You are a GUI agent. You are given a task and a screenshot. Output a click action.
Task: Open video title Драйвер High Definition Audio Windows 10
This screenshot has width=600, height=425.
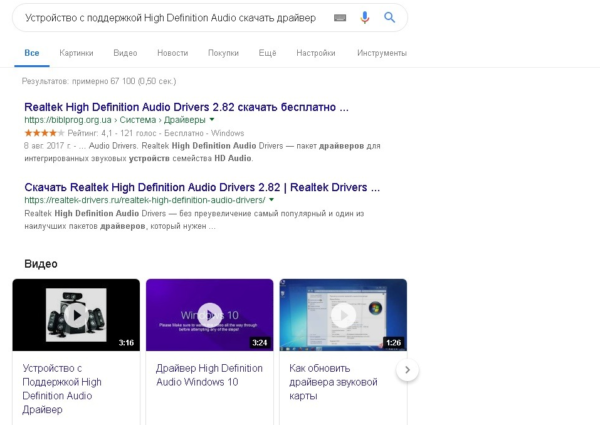pyautogui.click(x=209, y=375)
